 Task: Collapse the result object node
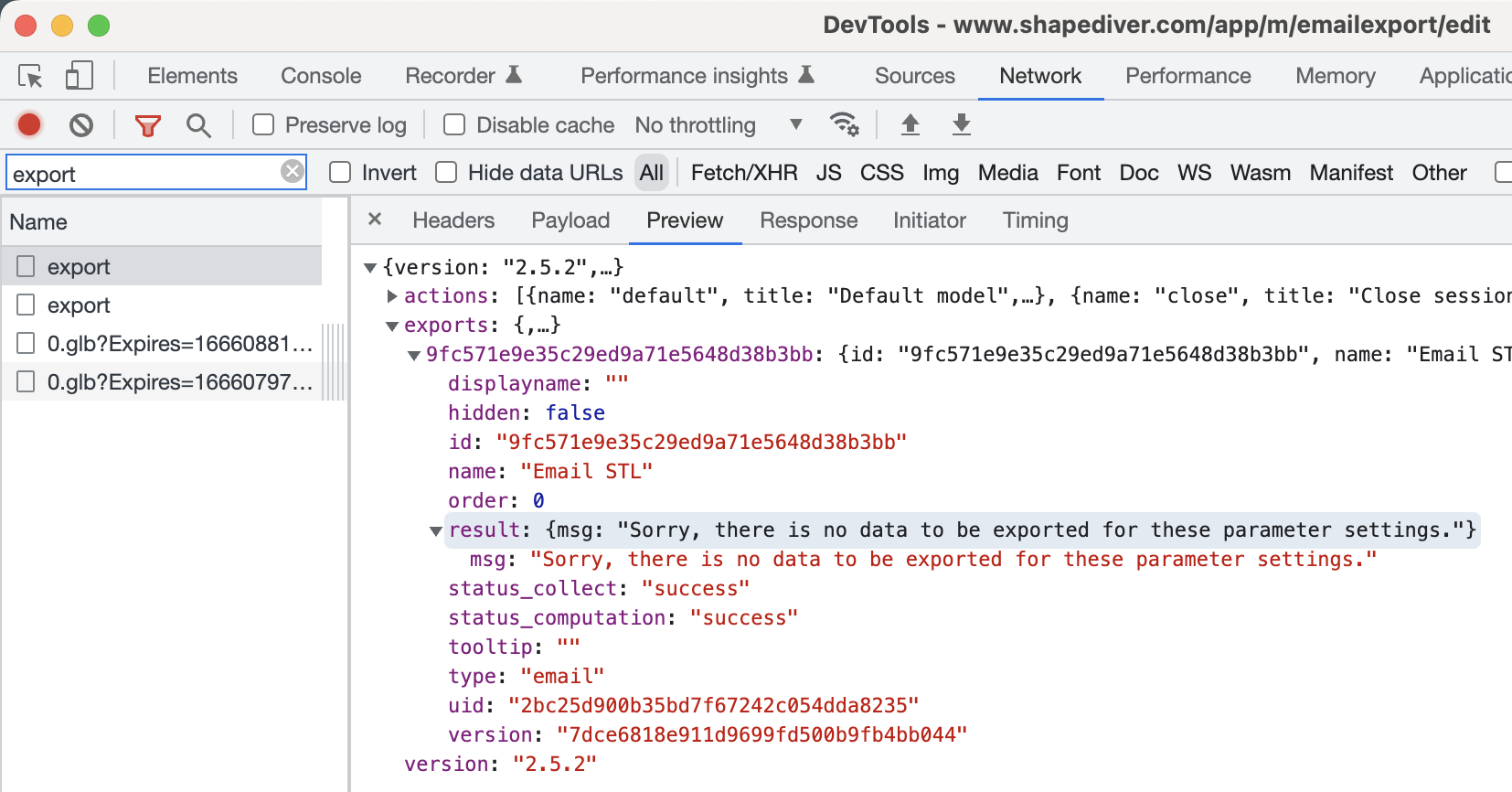436,530
